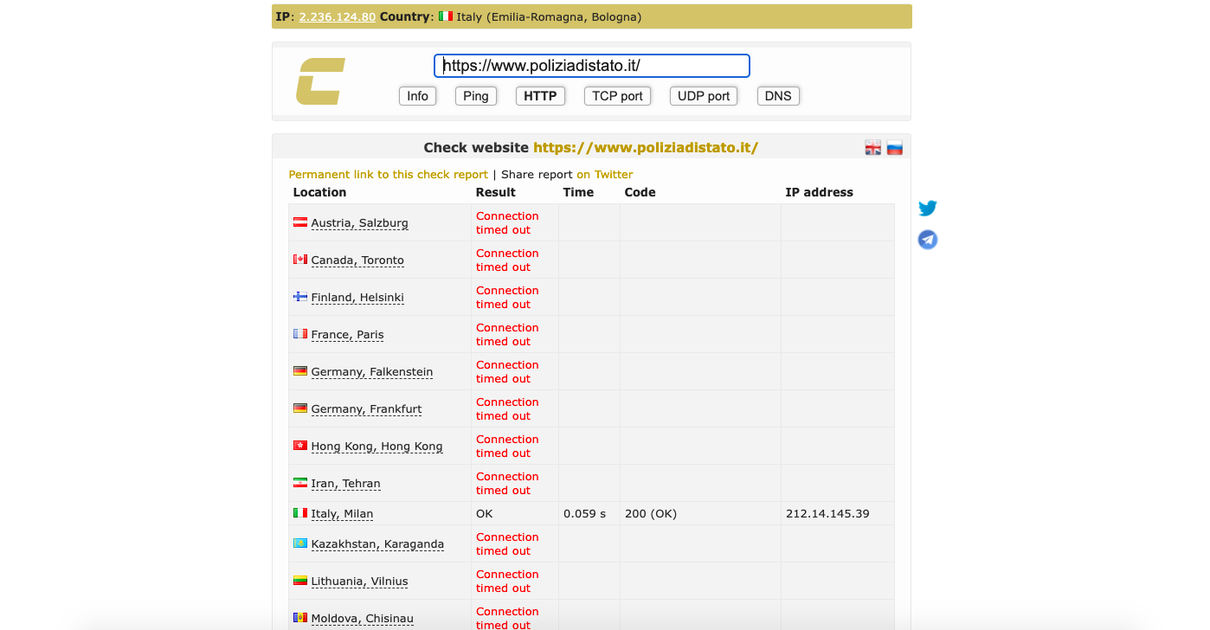Click the on Twitter share link

[x=604, y=174]
